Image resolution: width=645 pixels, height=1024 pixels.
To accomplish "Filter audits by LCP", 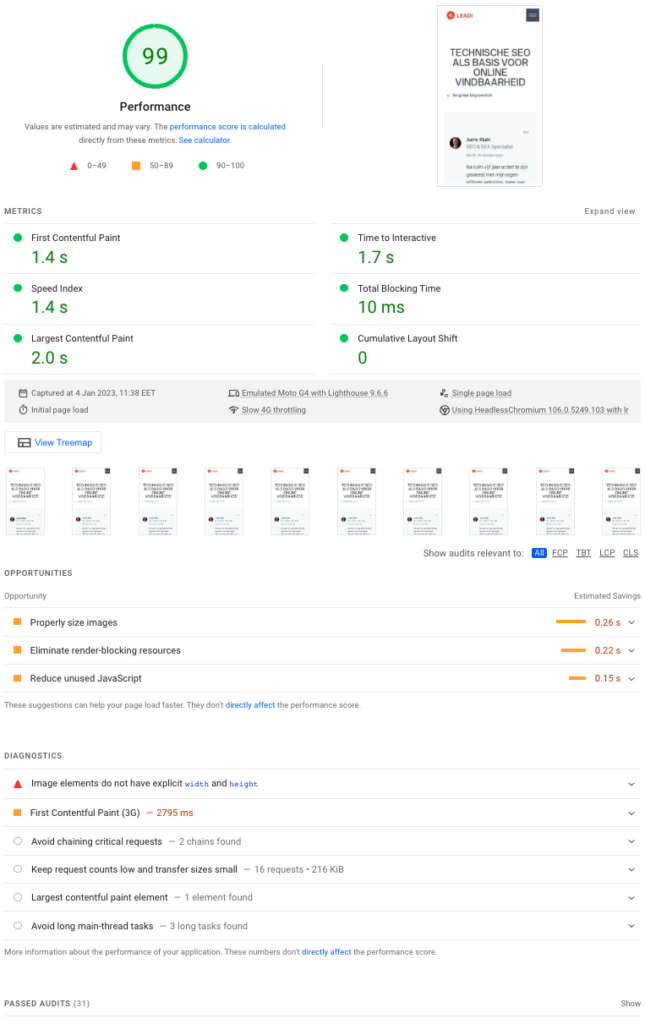I will click(607, 553).
